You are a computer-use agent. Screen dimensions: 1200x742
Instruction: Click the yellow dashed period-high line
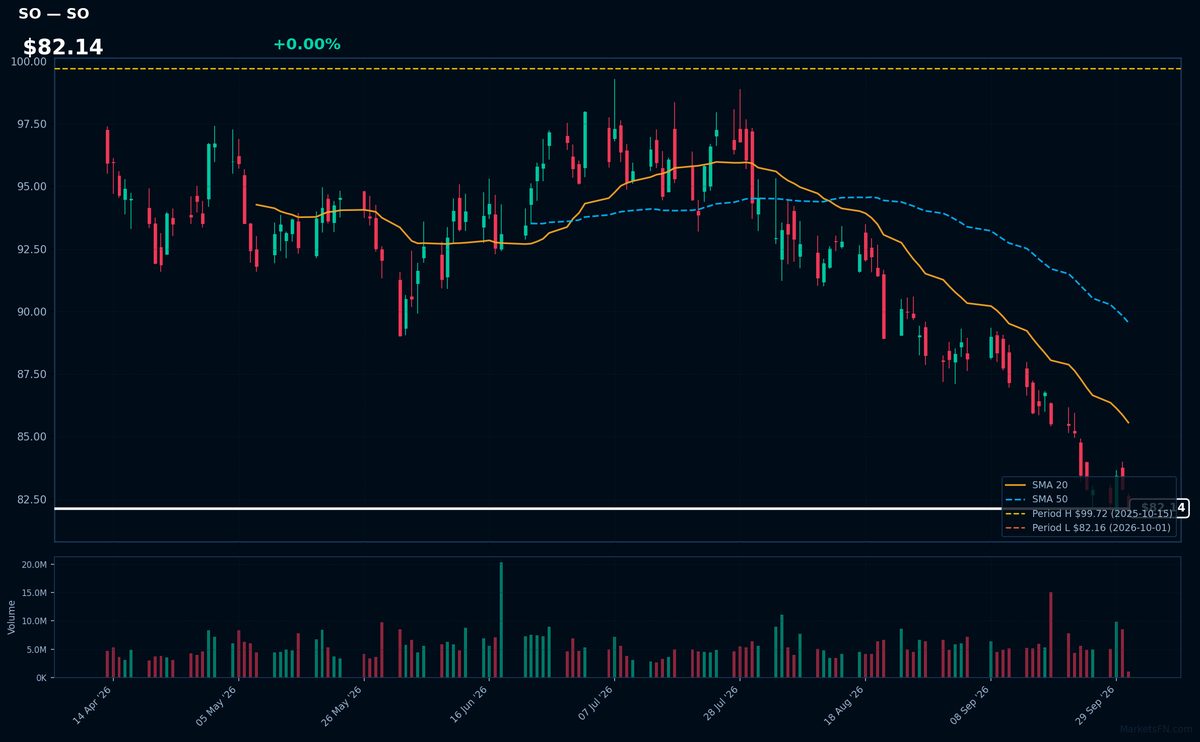617,69
